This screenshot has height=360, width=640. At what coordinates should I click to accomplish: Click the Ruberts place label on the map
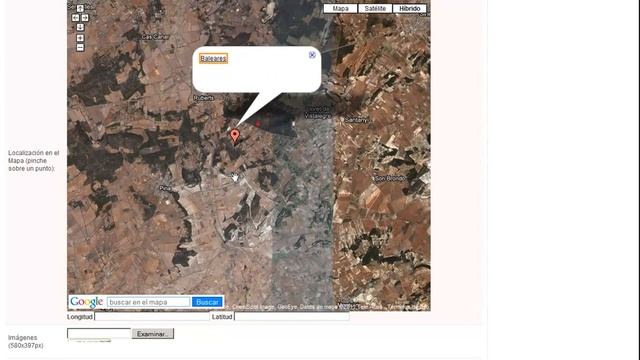[x=203, y=98]
